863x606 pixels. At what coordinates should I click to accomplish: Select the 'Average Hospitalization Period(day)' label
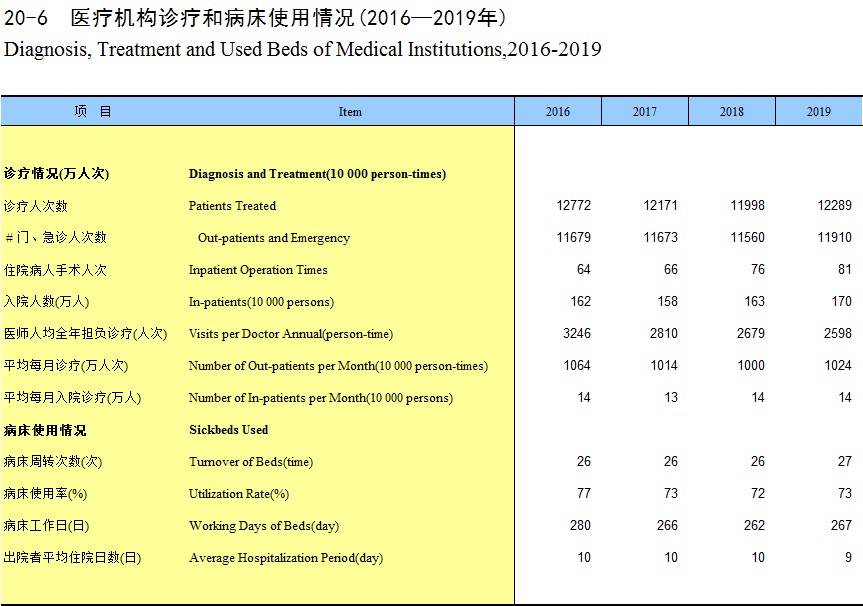point(286,558)
